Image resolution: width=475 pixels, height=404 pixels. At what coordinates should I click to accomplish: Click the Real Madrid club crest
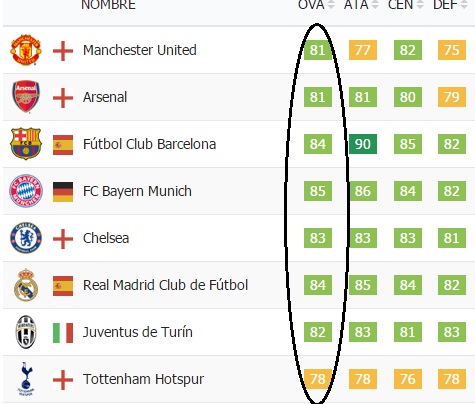pos(26,285)
